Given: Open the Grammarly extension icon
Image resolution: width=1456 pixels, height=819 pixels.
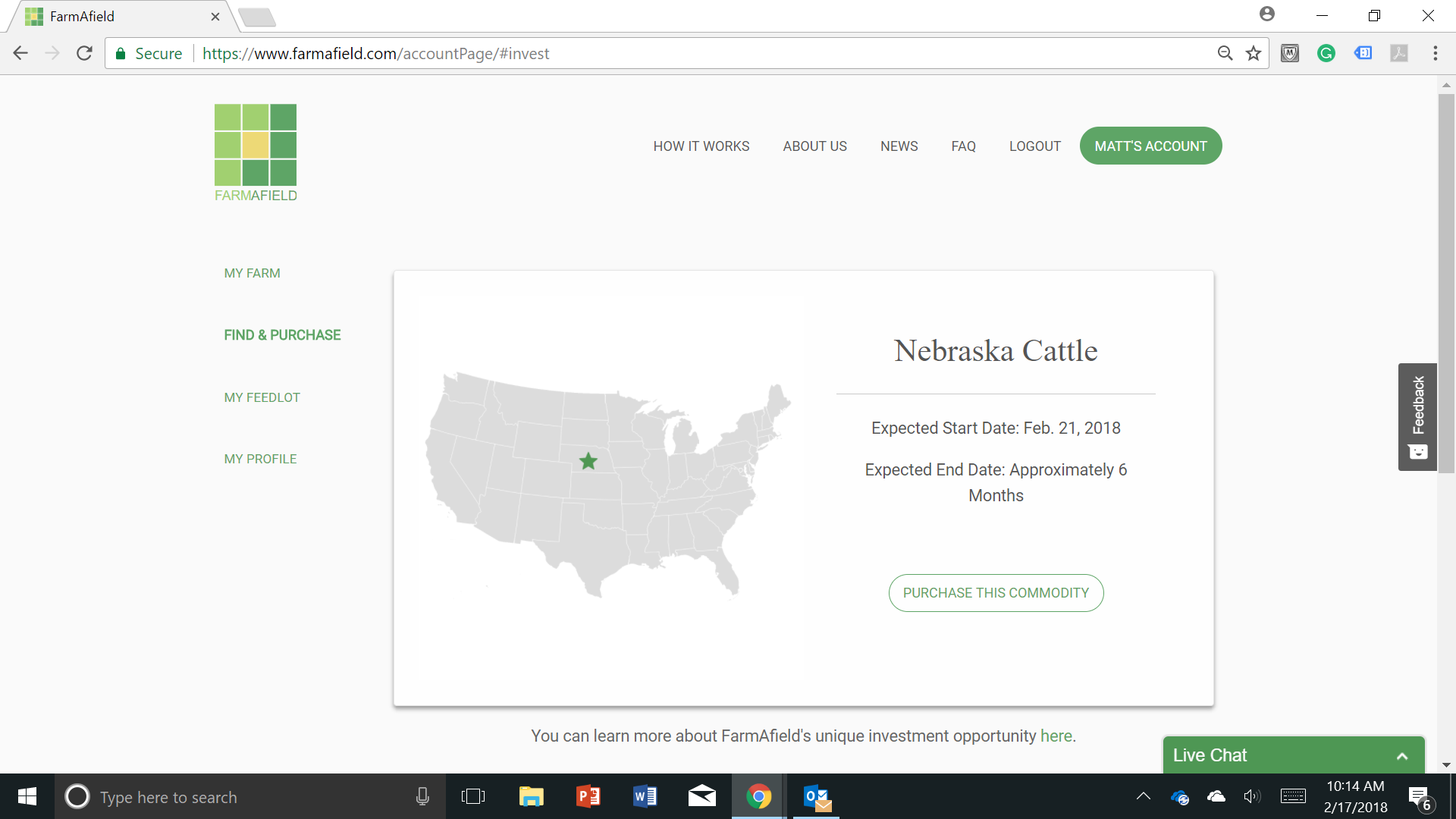Looking at the screenshot, I should [x=1326, y=53].
